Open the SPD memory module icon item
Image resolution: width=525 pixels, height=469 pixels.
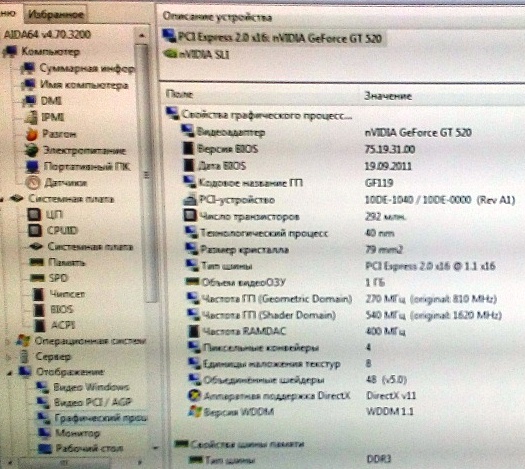pyautogui.click(x=49, y=278)
